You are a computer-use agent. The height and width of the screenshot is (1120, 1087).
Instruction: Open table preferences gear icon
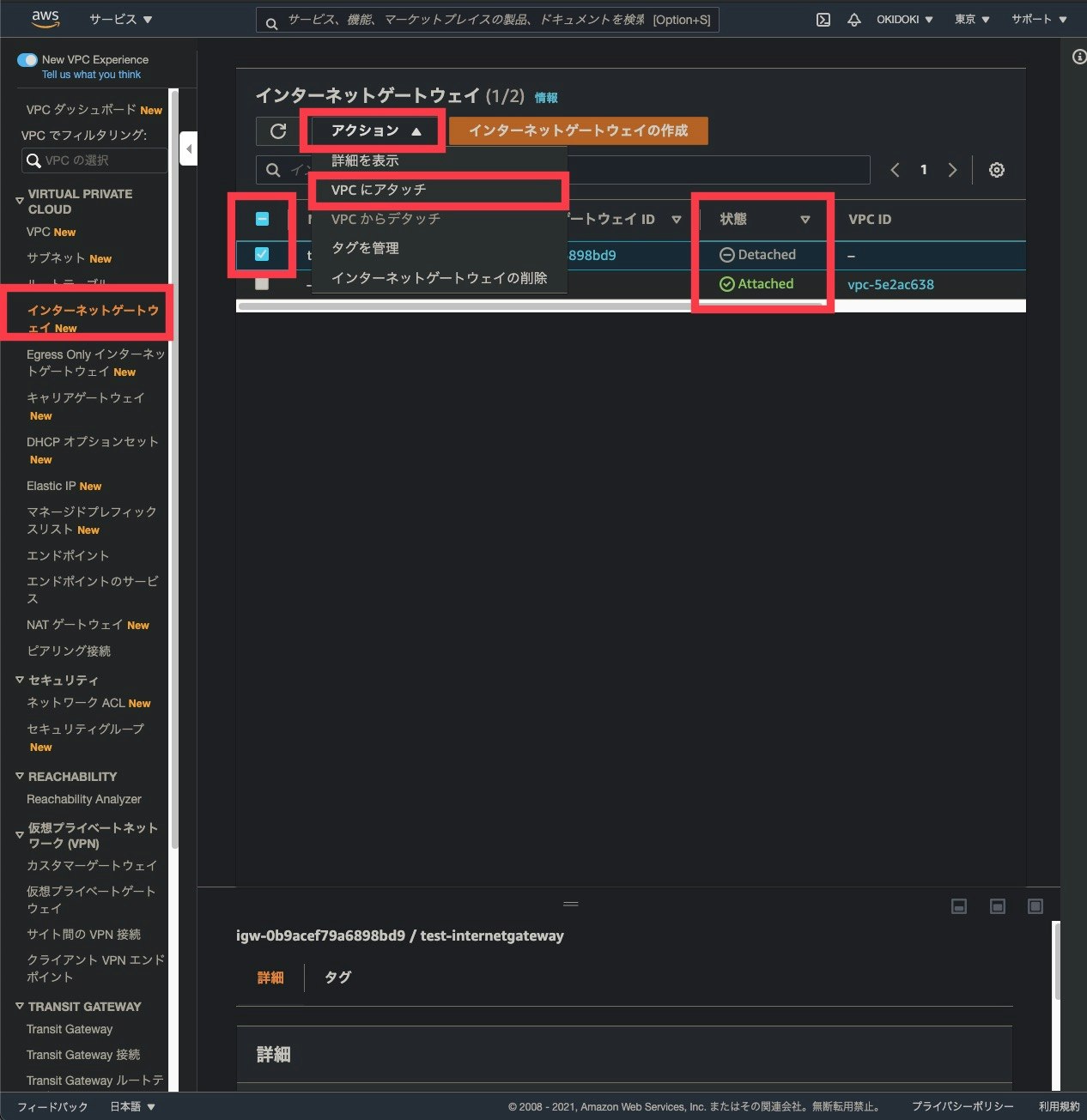[x=996, y=170]
